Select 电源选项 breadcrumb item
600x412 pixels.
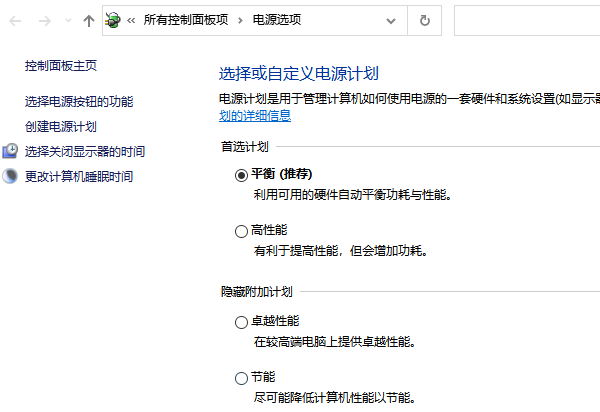click(277, 20)
